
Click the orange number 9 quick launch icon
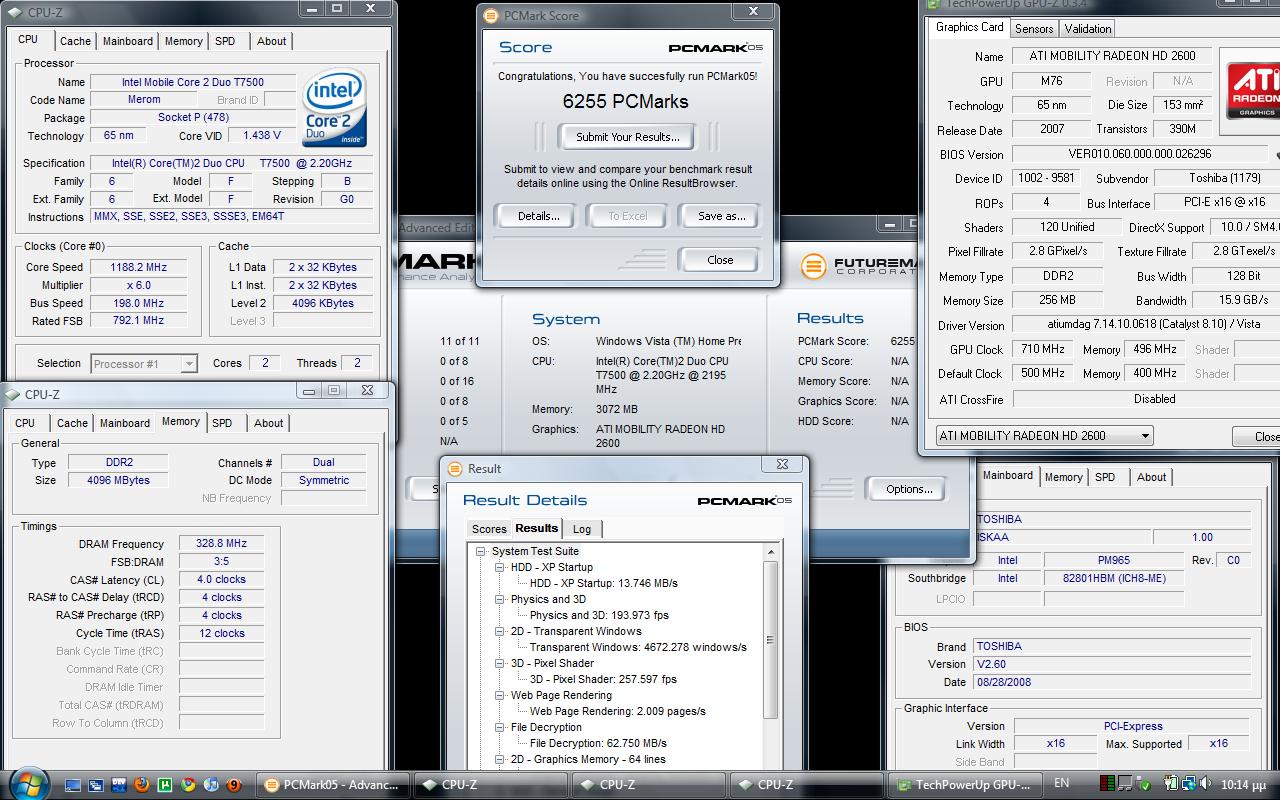(234, 785)
